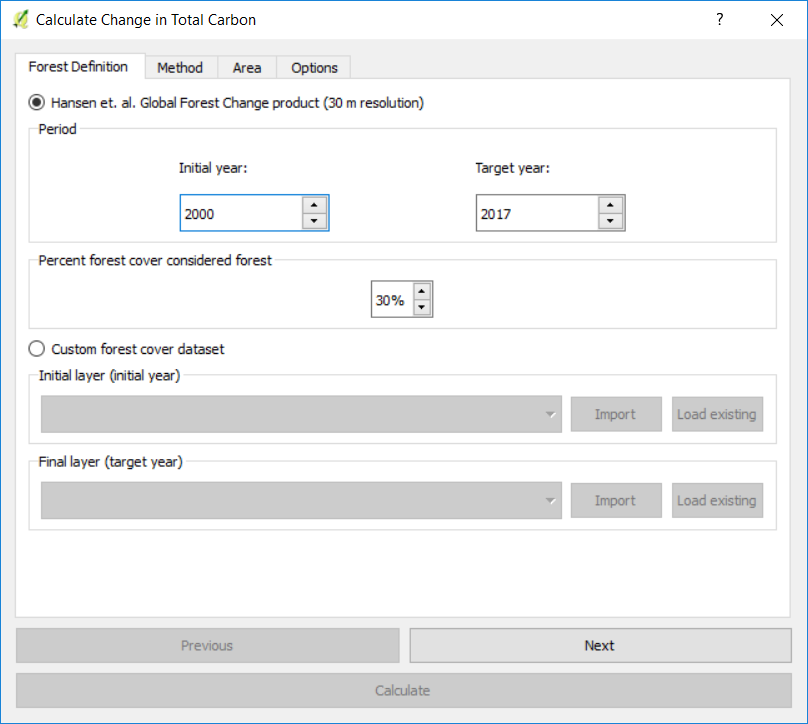Image resolution: width=808 pixels, height=724 pixels.
Task: Open the Final layer dropdown
Action: pyautogui.click(x=301, y=500)
